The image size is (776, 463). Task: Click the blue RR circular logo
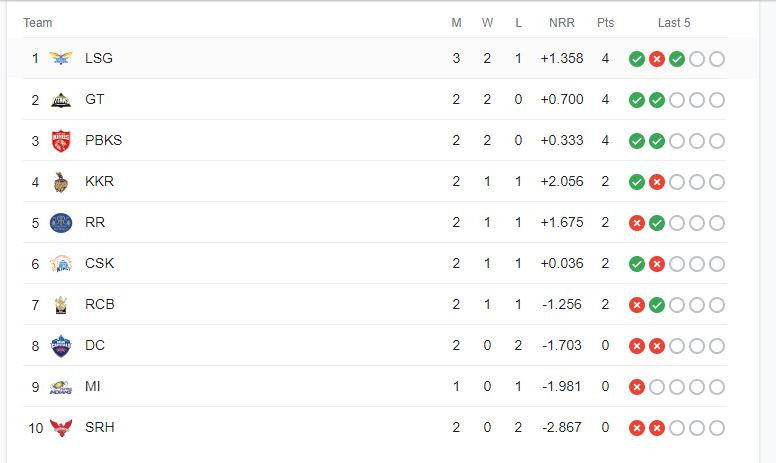click(61, 223)
